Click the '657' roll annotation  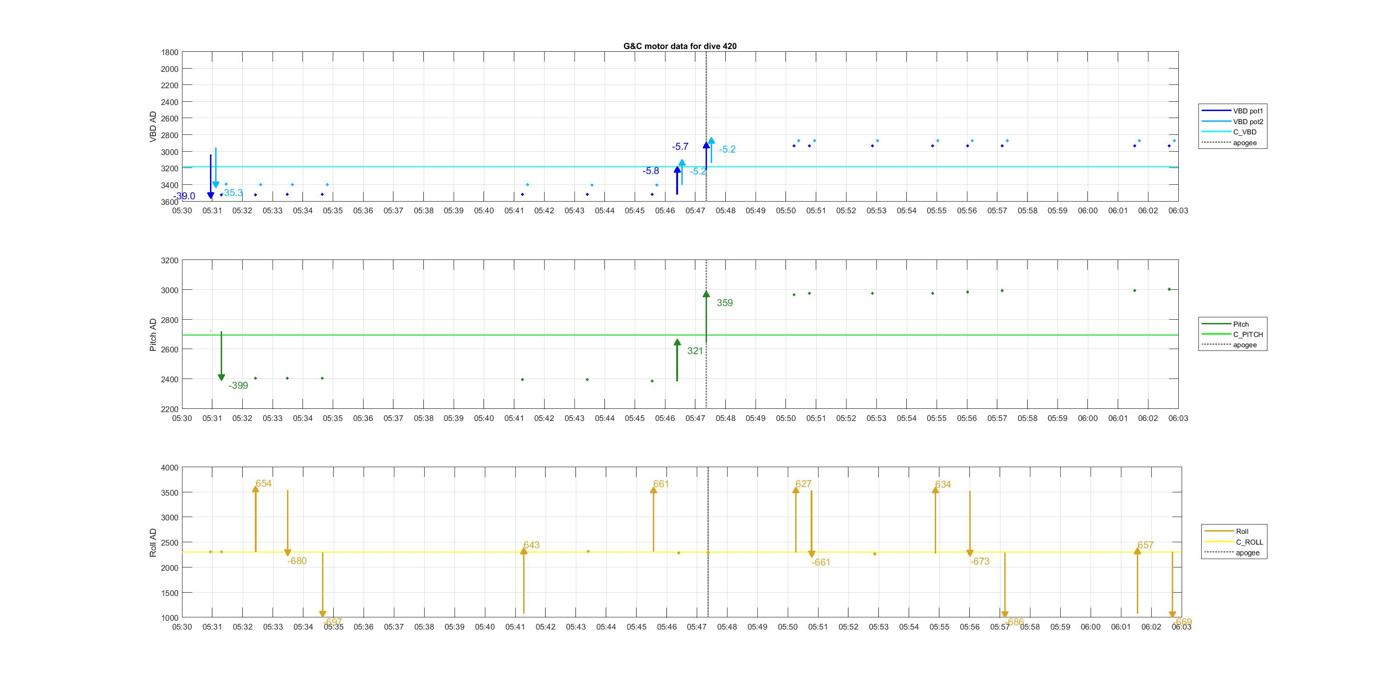click(x=1145, y=545)
